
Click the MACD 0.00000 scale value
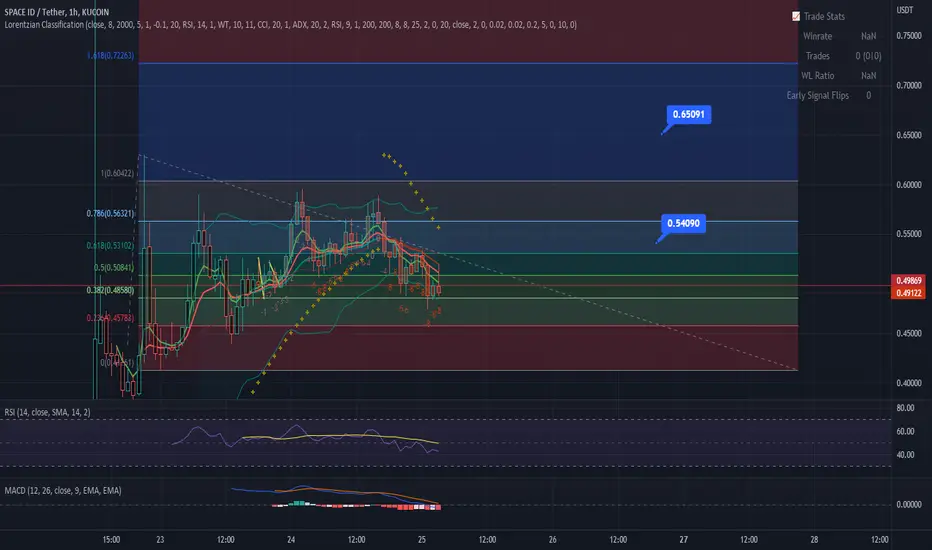909,504
